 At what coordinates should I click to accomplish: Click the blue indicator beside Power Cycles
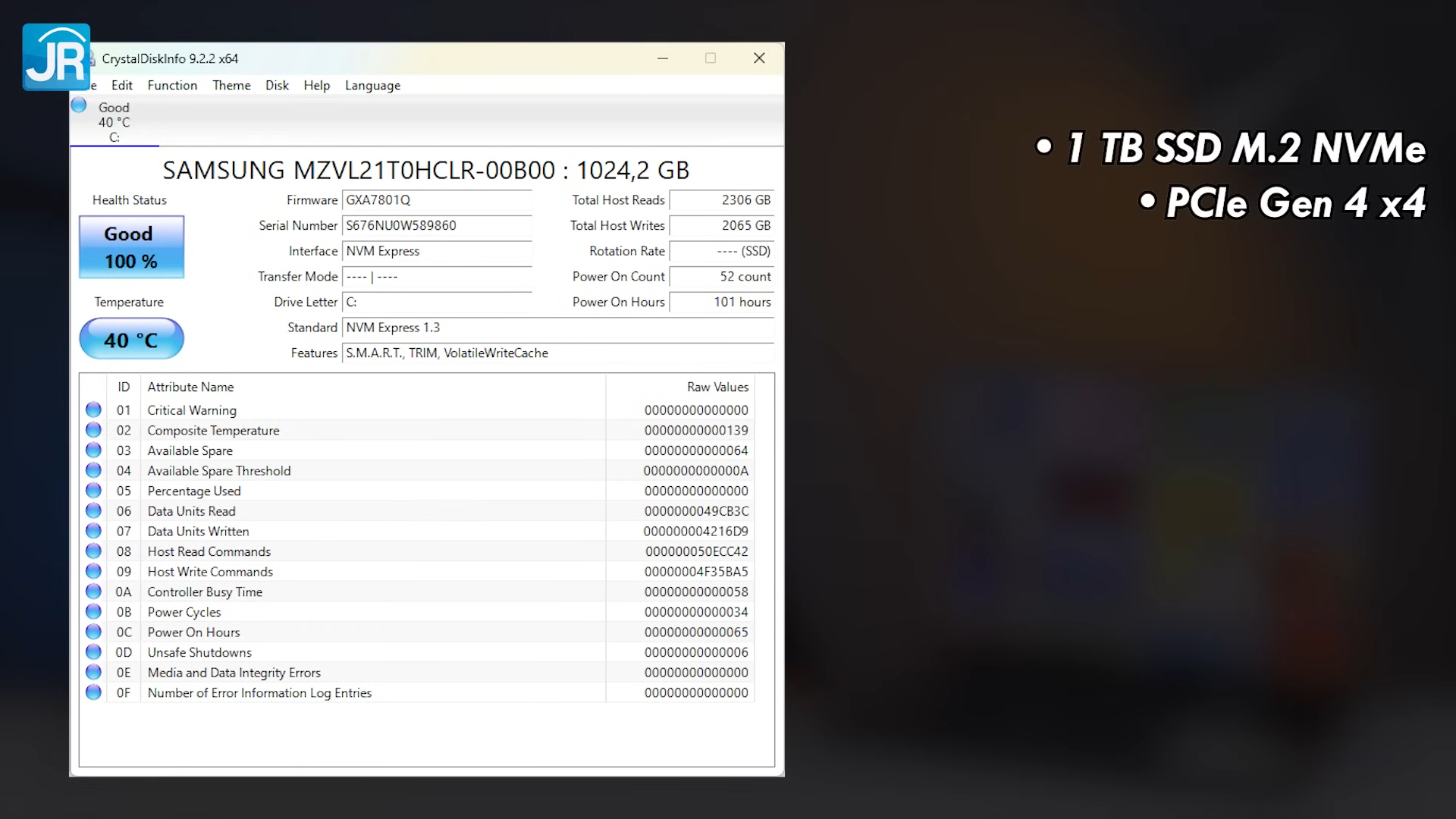pyautogui.click(x=93, y=611)
